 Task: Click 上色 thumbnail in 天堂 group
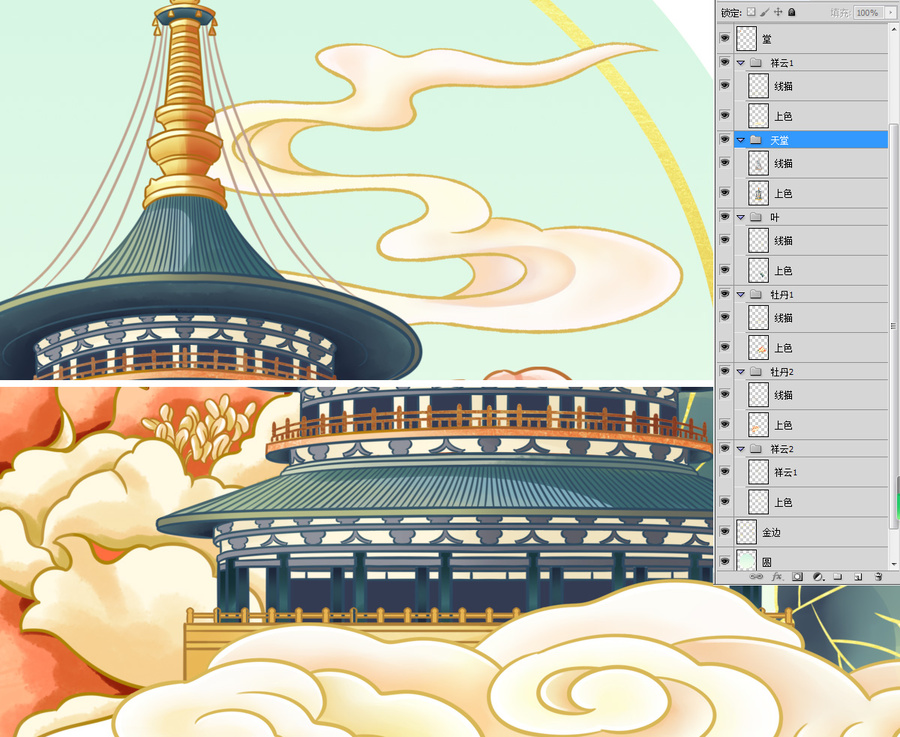click(758, 193)
